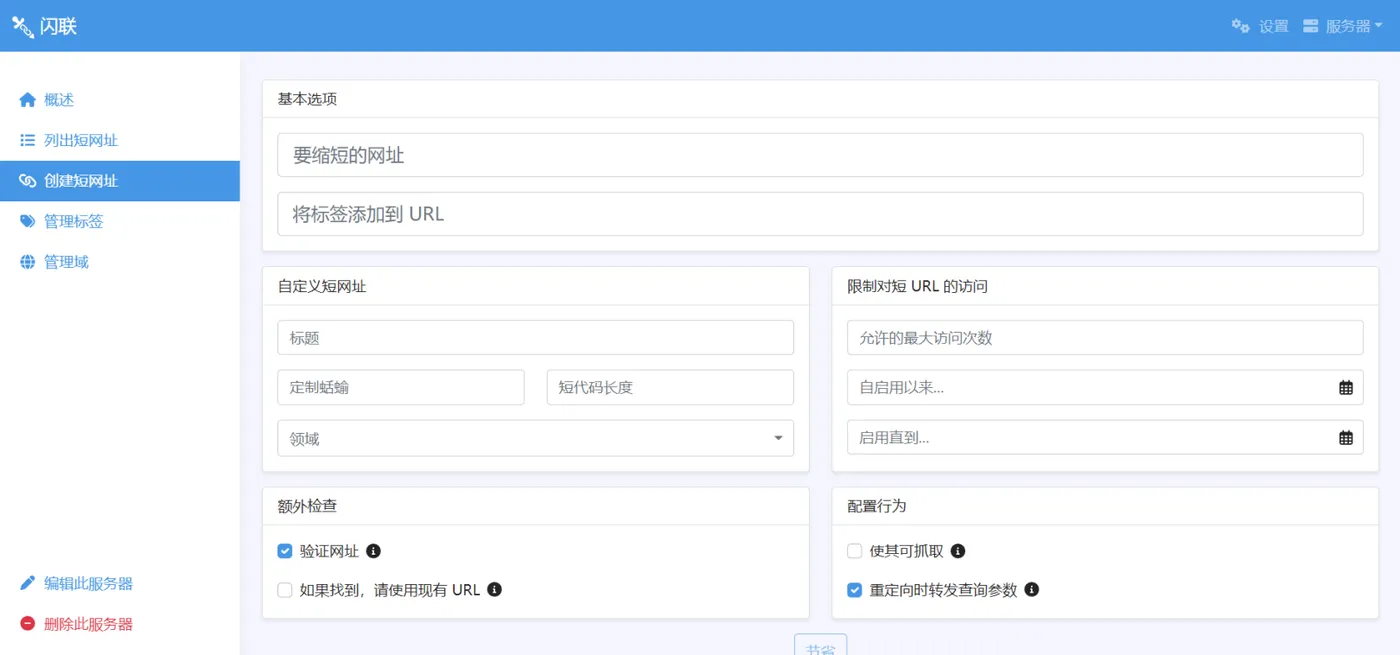Uncheck the 验证网址 checkbox
The width and height of the screenshot is (1400, 655).
(x=285, y=551)
